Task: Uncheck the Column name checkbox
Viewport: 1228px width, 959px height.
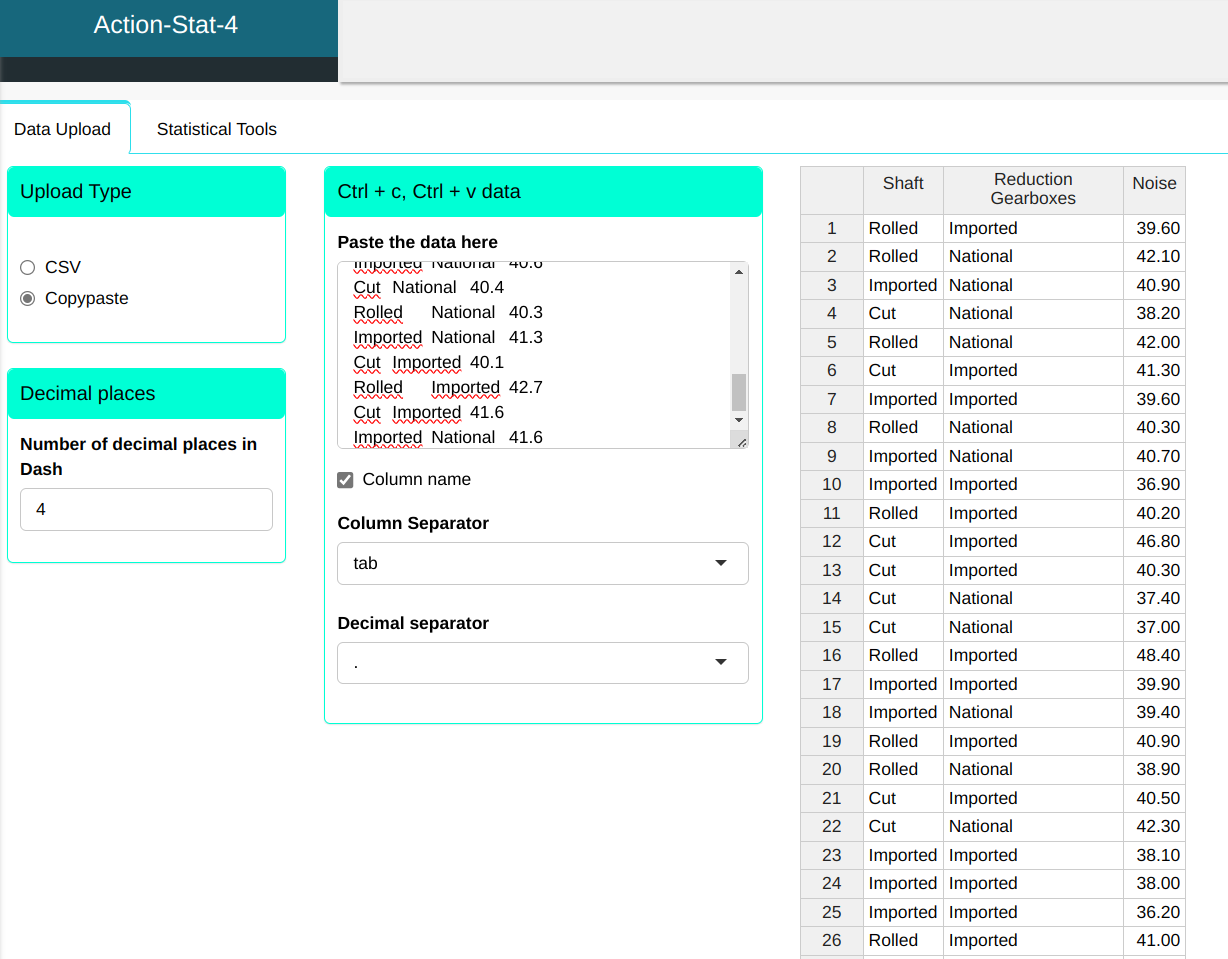Action: [346, 480]
